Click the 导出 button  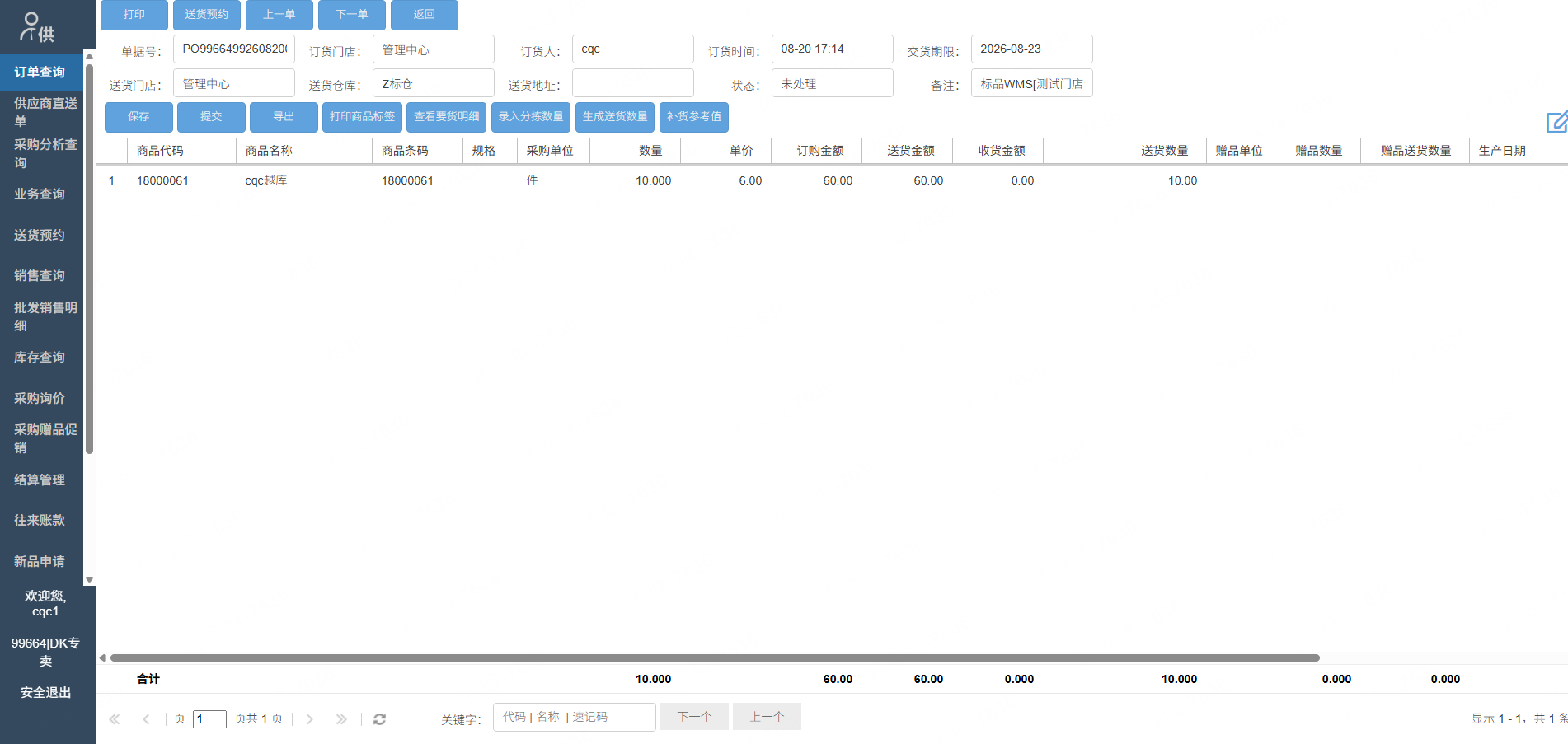click(284, 117)
